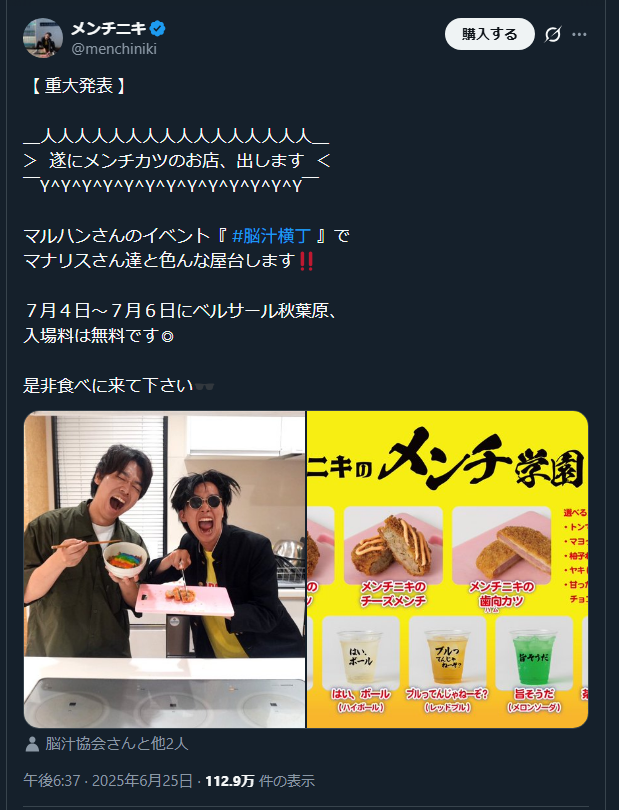Click the Grok slash-circle icon
Image resolution: width=619 pixels, height=810 pixels.
tap(552, 35)
